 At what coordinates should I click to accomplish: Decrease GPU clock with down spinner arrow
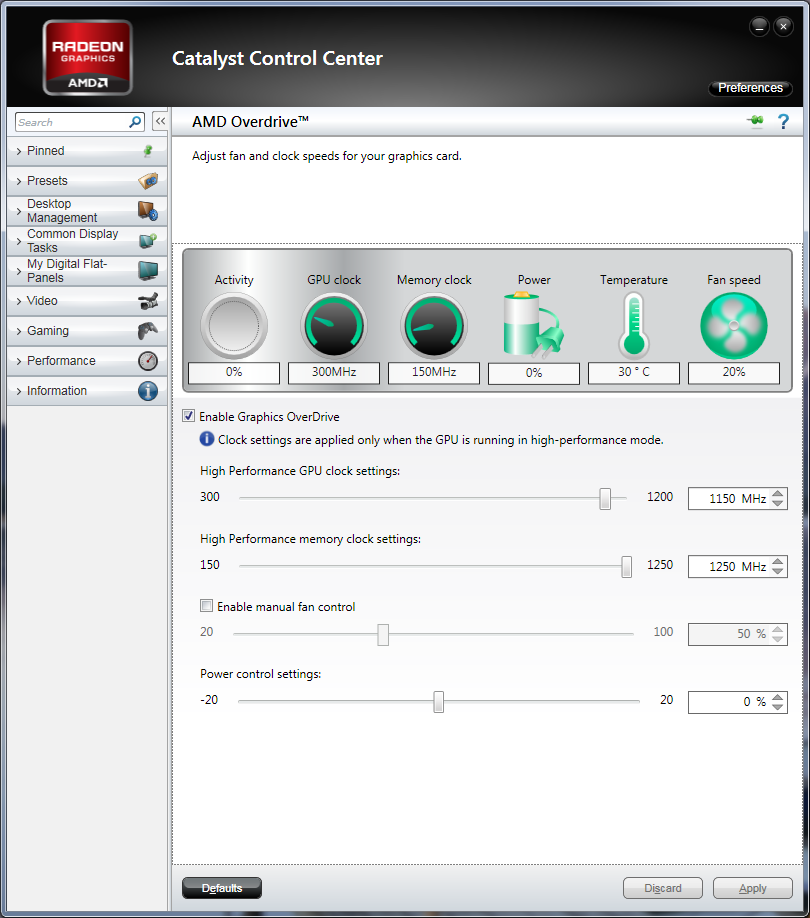pos(777,503)
